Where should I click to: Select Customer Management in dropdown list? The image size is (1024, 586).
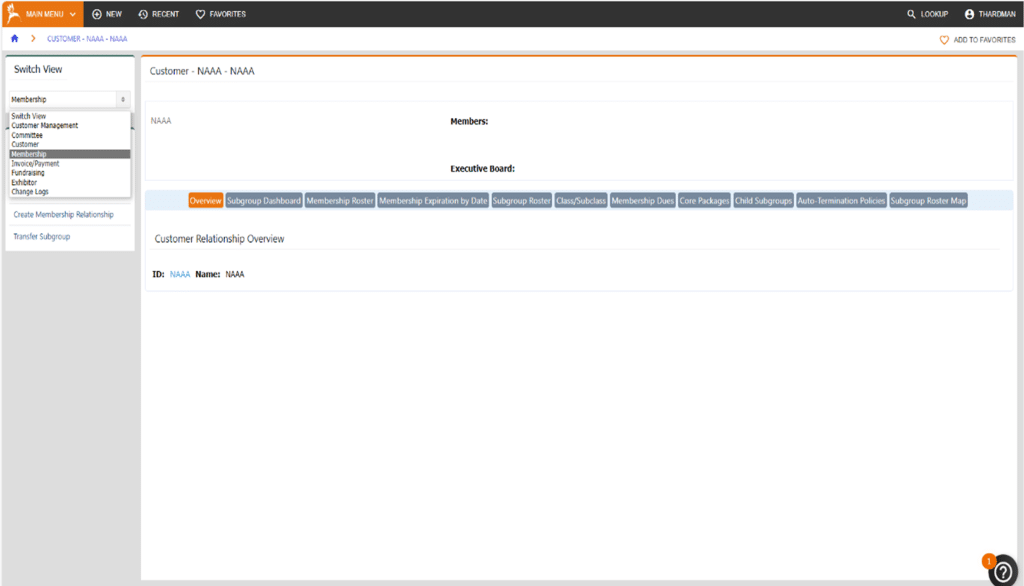[69, 125]
